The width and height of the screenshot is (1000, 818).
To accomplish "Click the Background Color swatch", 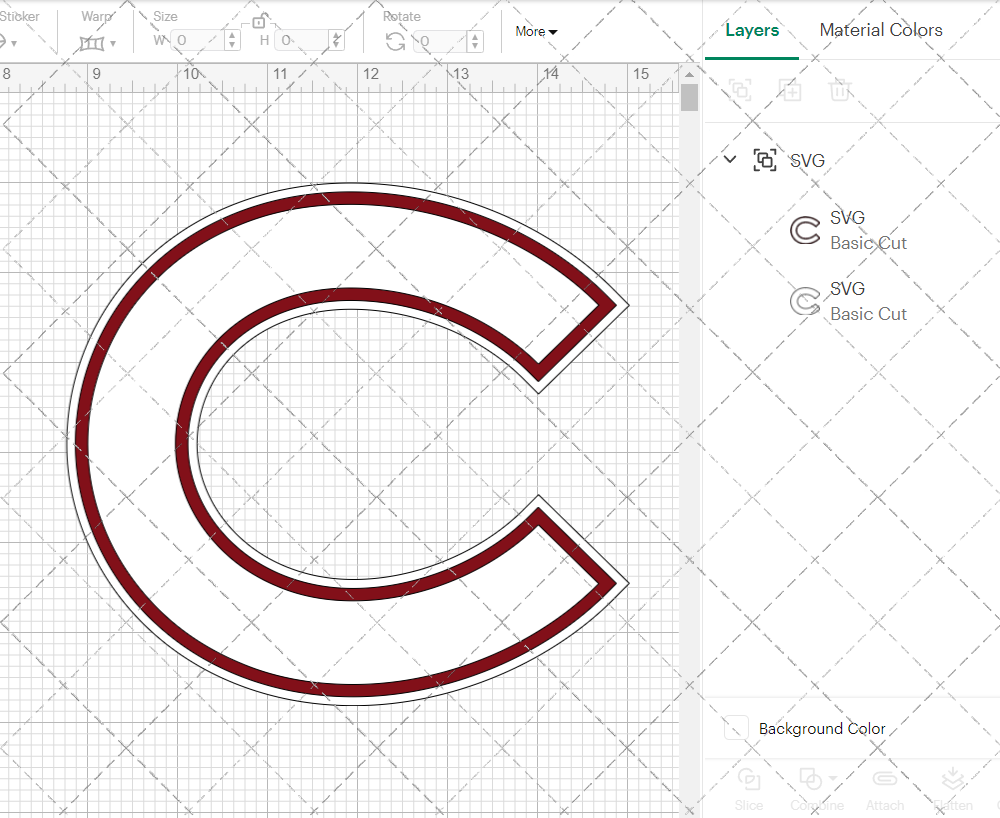I will coord(736,727).
